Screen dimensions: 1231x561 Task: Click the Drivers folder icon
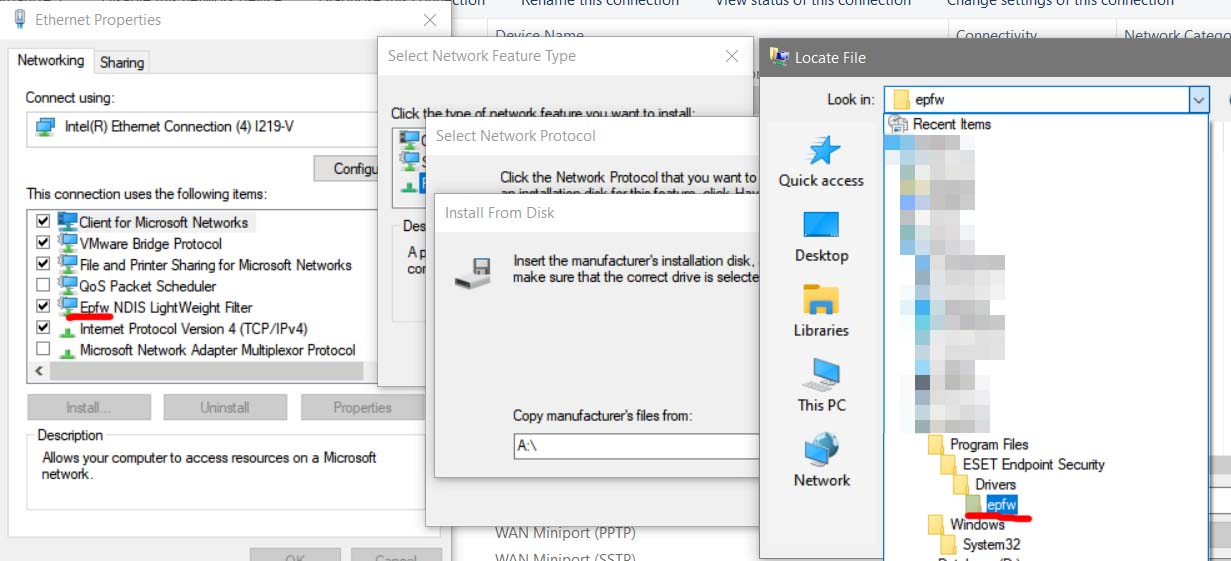coord(961,484)
